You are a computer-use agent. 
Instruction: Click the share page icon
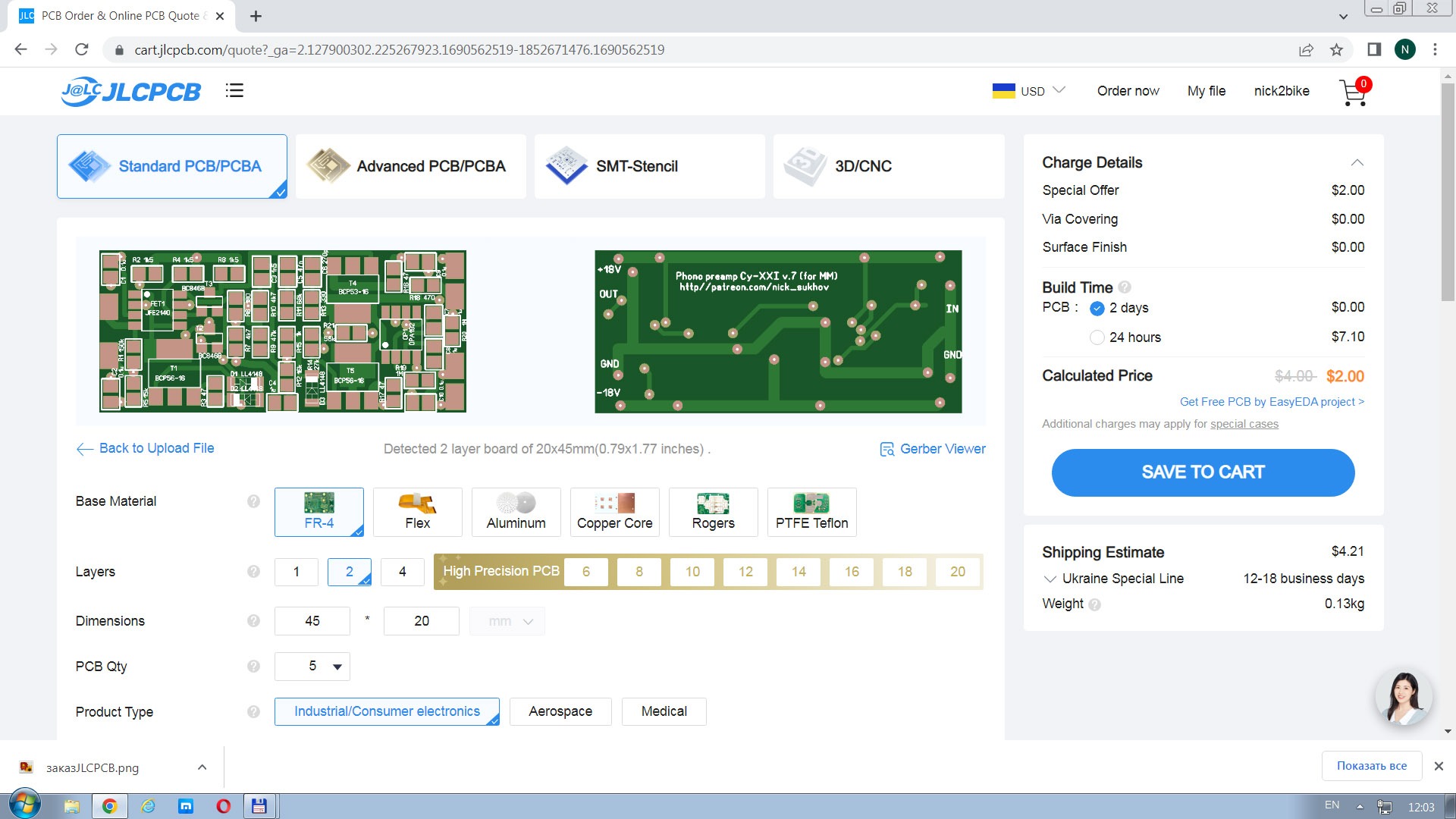tap(1306, 49)
